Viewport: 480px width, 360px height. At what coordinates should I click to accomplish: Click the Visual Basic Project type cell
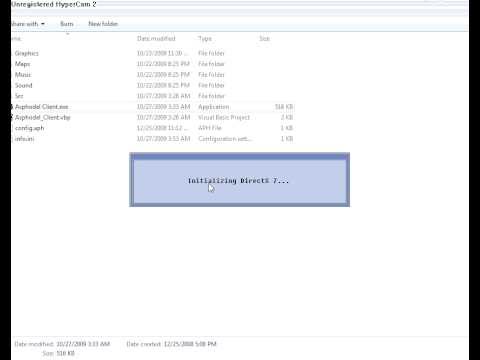[x=224, y=117]
